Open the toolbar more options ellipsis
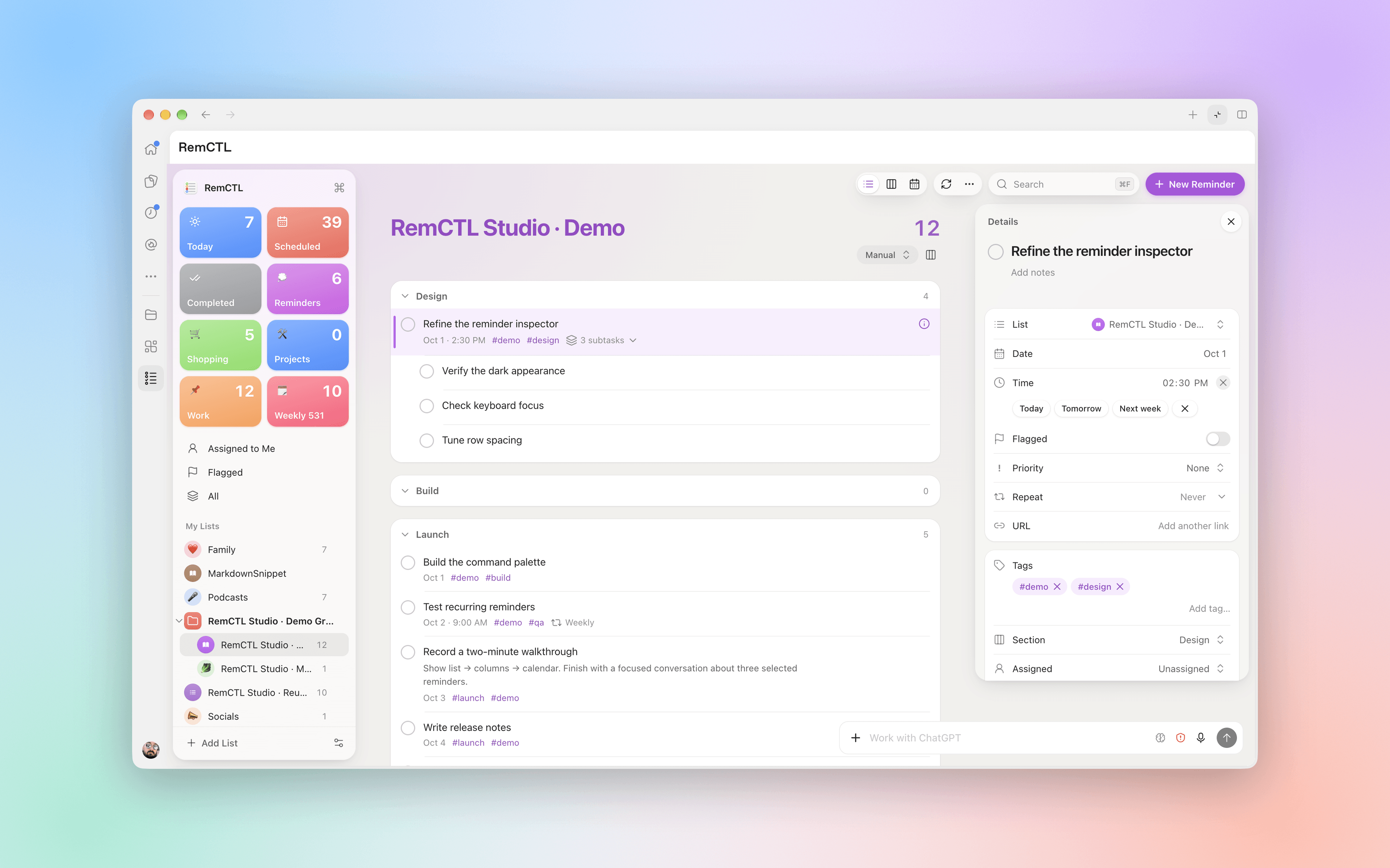 (x=969, y=184)
